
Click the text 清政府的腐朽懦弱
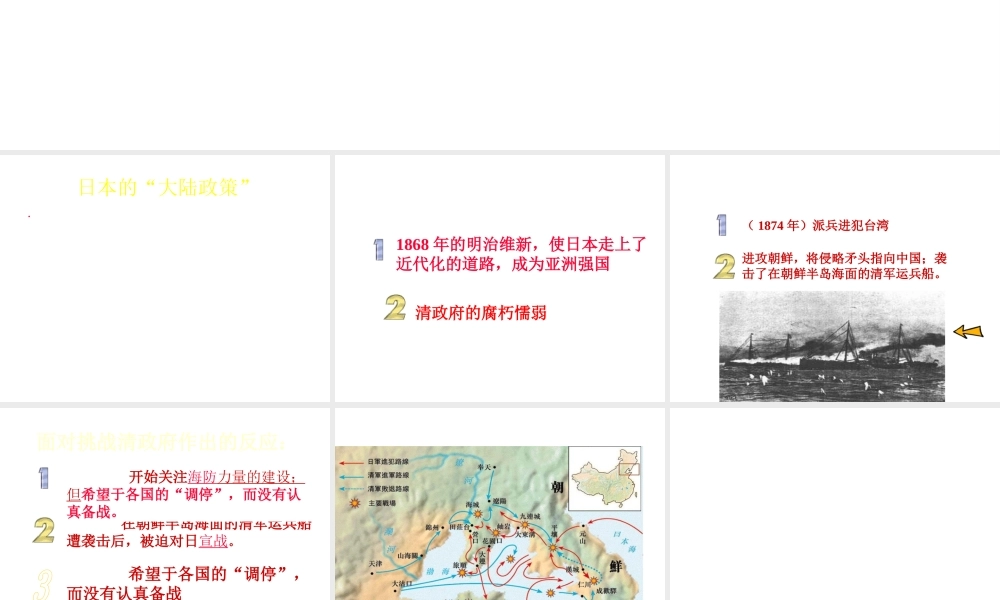point(481,312)
